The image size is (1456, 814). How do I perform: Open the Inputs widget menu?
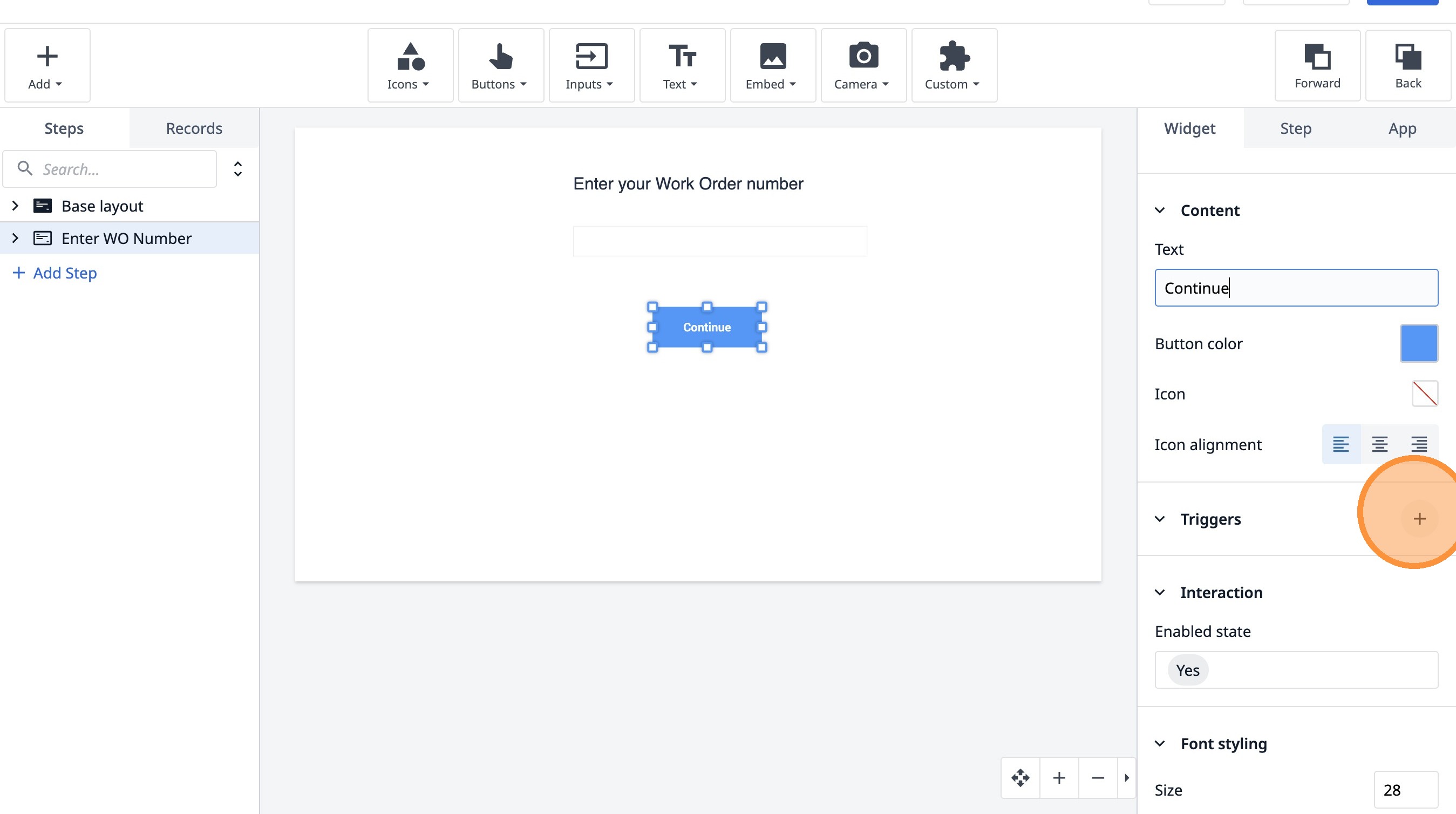click(x=590, y=65)
